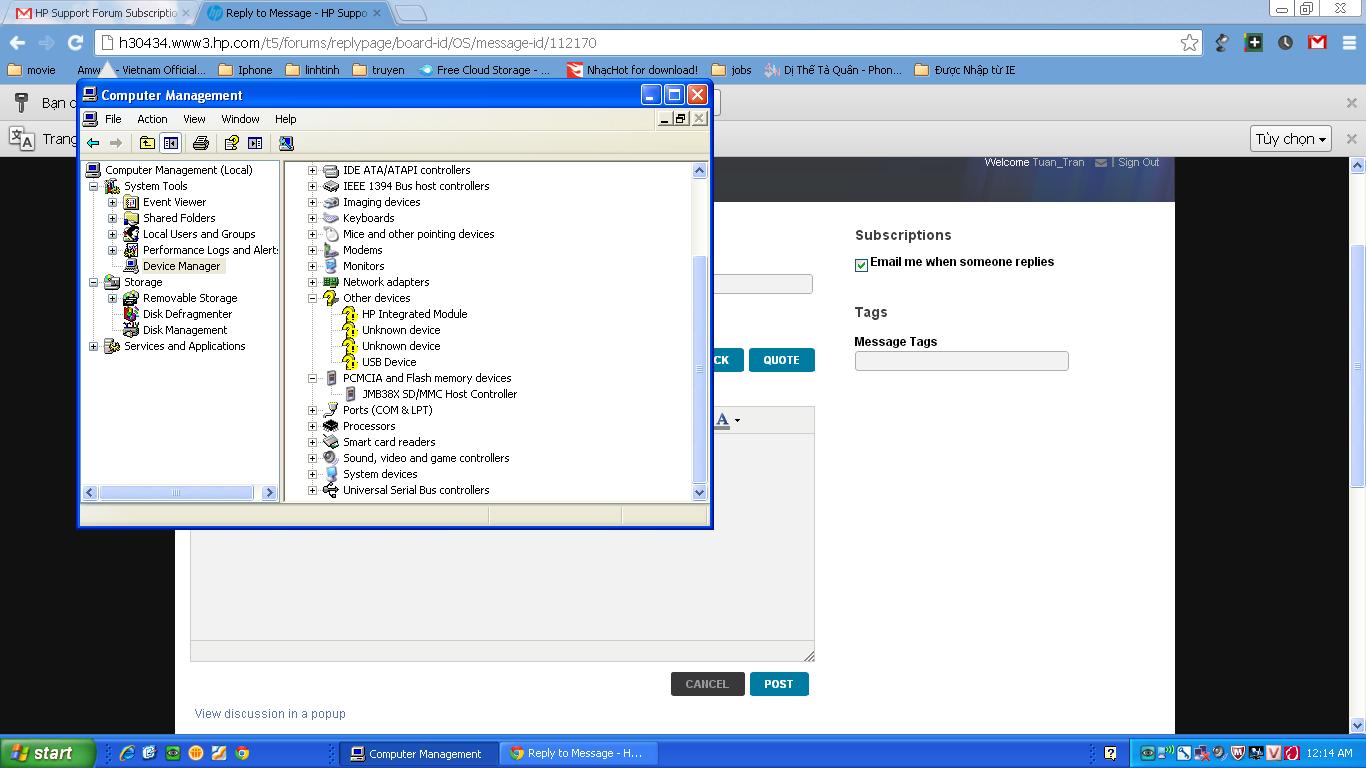Click the reply message text area
Screen dimensions: 1366x768
click(x=502, y=537)
